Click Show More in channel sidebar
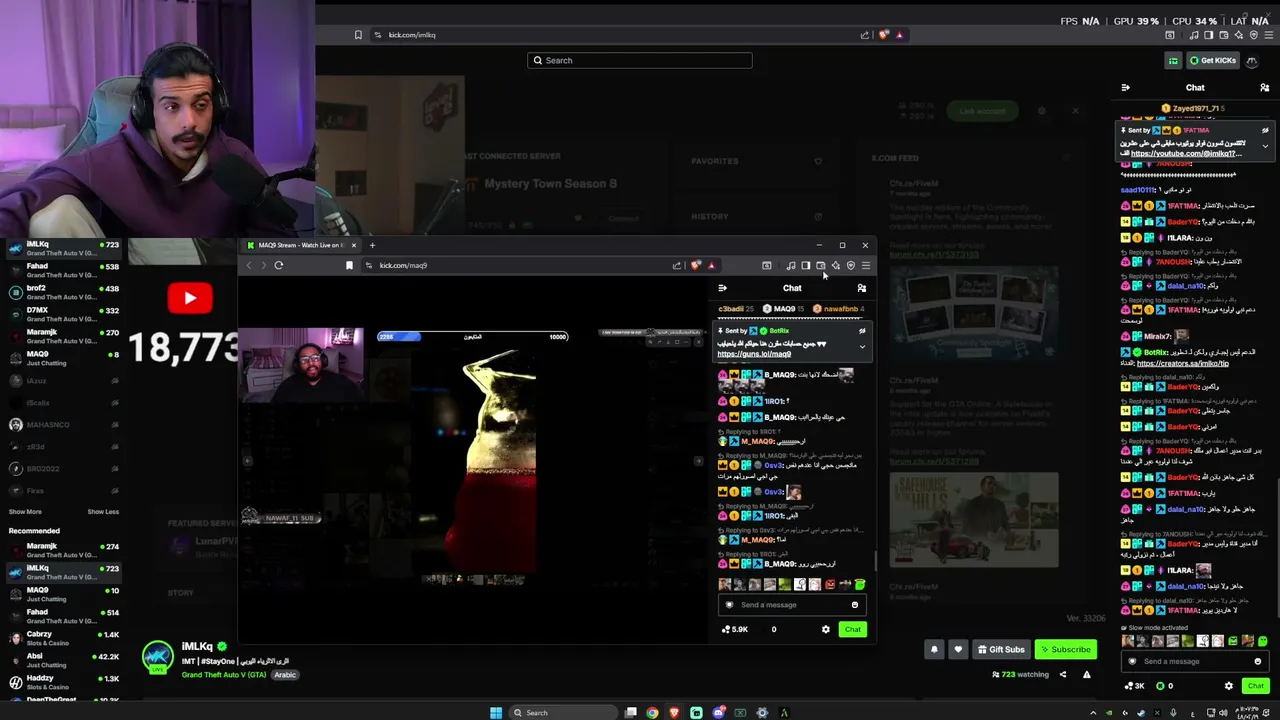1280x720 pixels. (x=25, y=512)
